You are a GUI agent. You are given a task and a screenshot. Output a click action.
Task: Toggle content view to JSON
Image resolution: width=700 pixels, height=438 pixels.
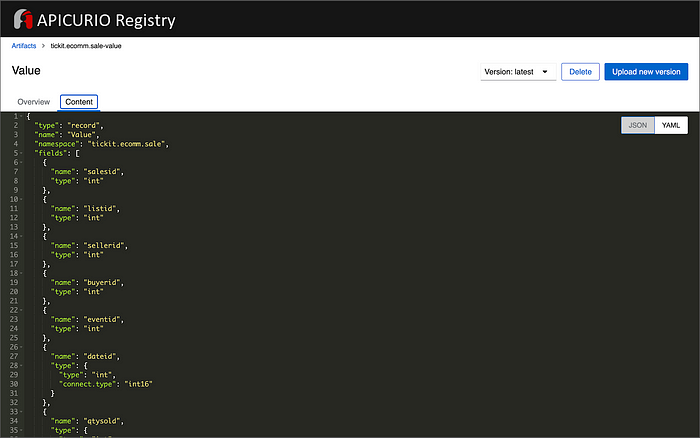tap(638, 125)
